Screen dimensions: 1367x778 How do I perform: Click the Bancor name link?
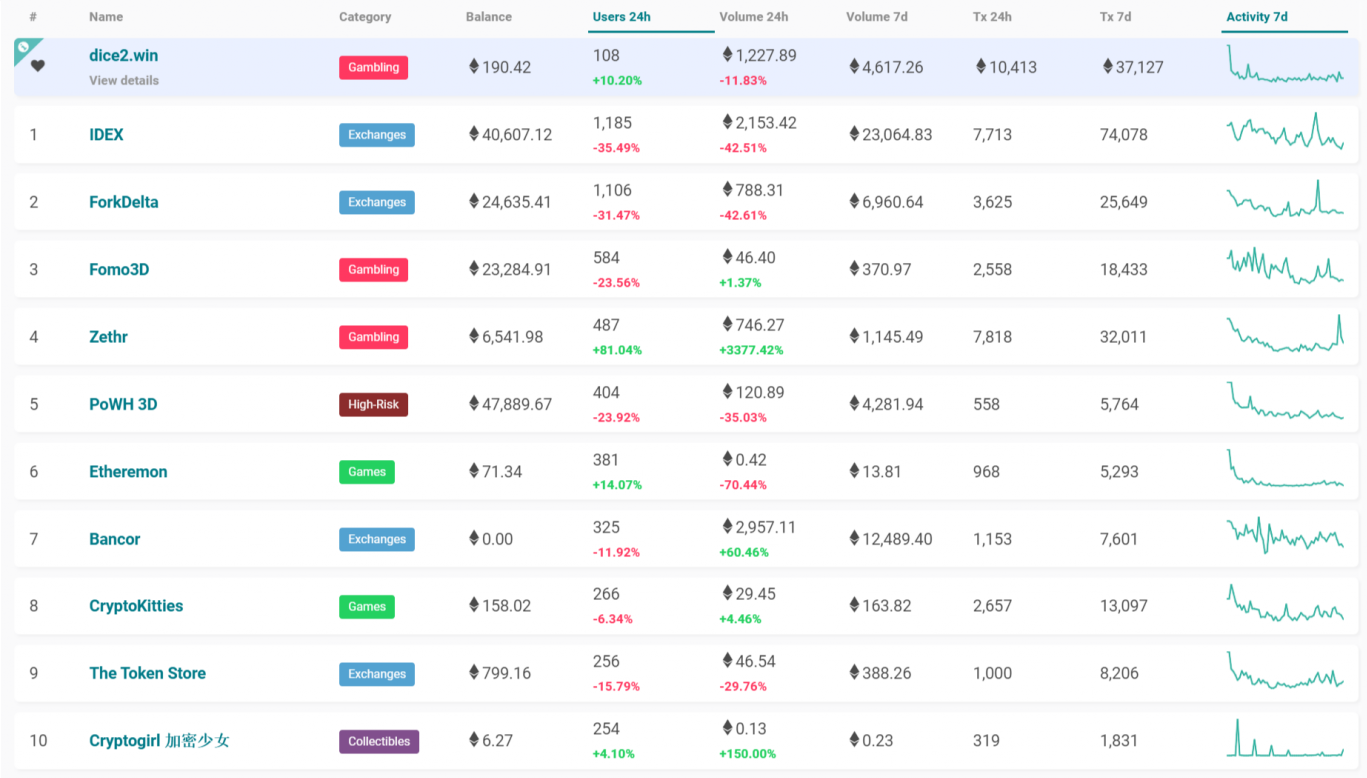[114, 539]
